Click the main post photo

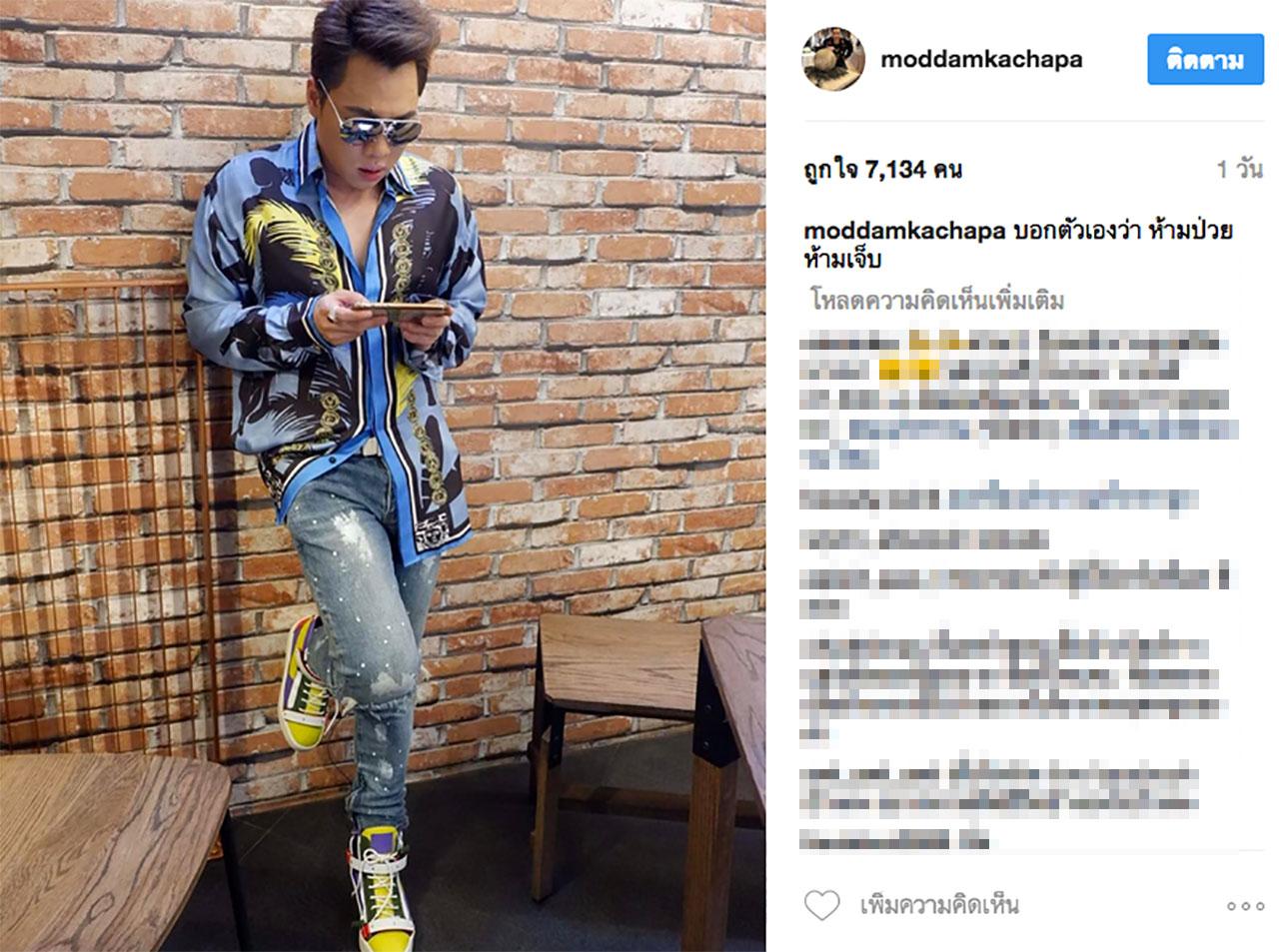pyautogui.click(x=383, y=476)
